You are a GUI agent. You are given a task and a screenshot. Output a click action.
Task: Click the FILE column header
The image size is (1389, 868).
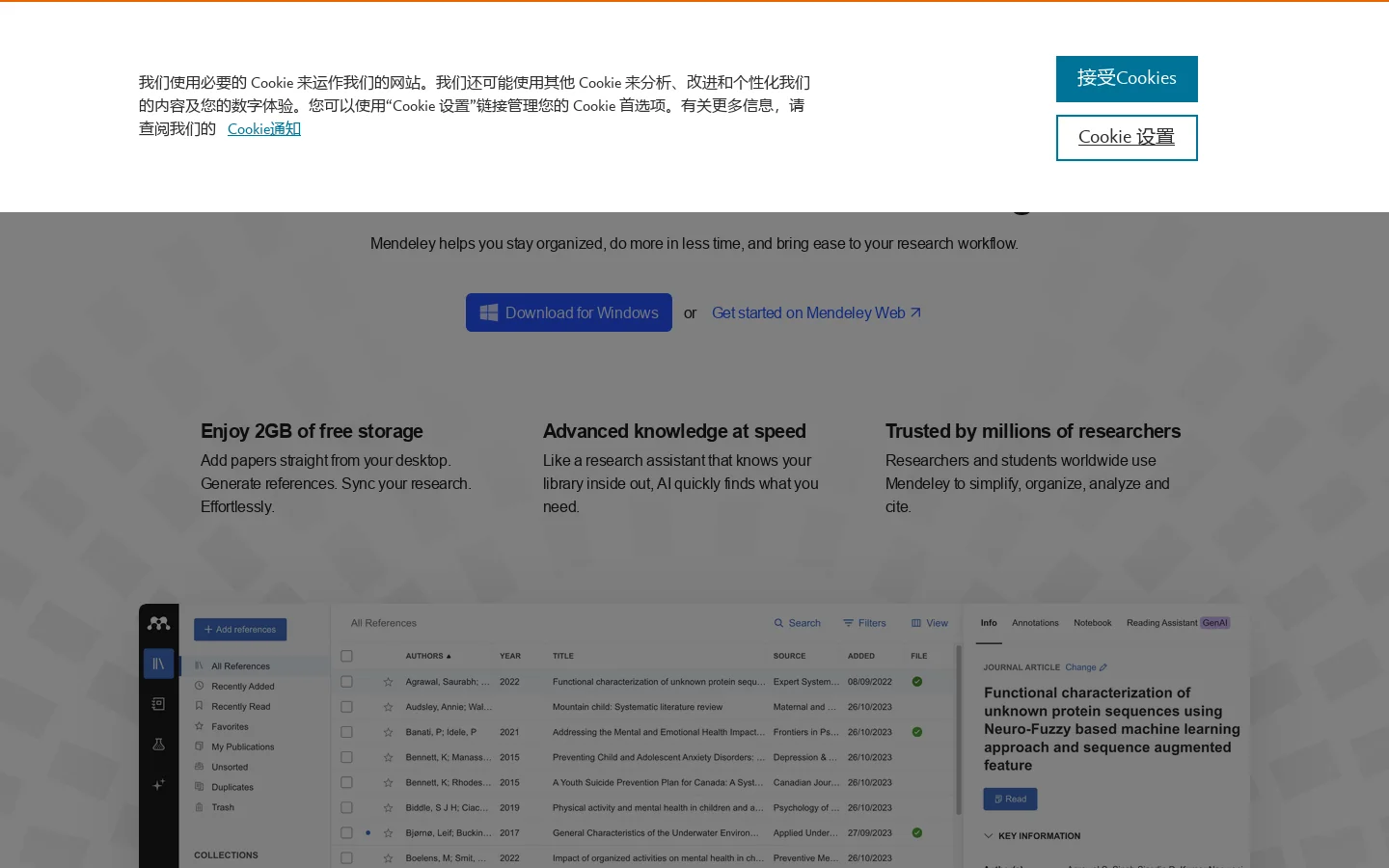tap(919, 656)
